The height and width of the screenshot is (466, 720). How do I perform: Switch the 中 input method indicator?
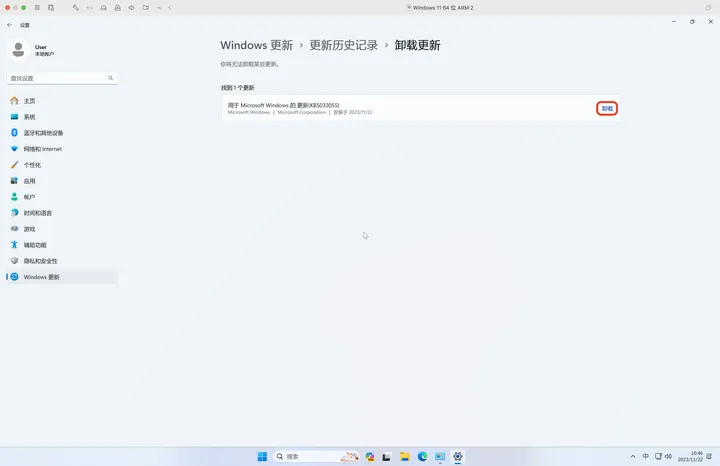tap(646, 456)
